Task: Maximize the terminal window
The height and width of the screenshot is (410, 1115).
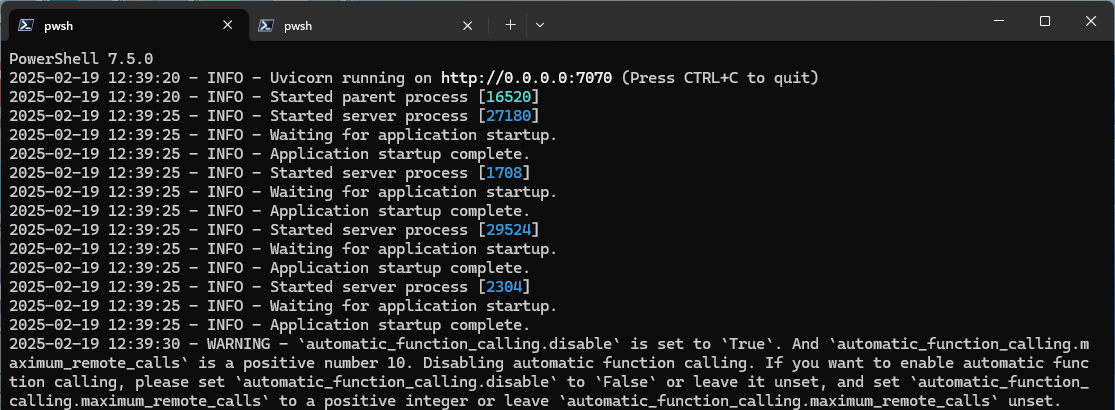Action: point(1044,21)
